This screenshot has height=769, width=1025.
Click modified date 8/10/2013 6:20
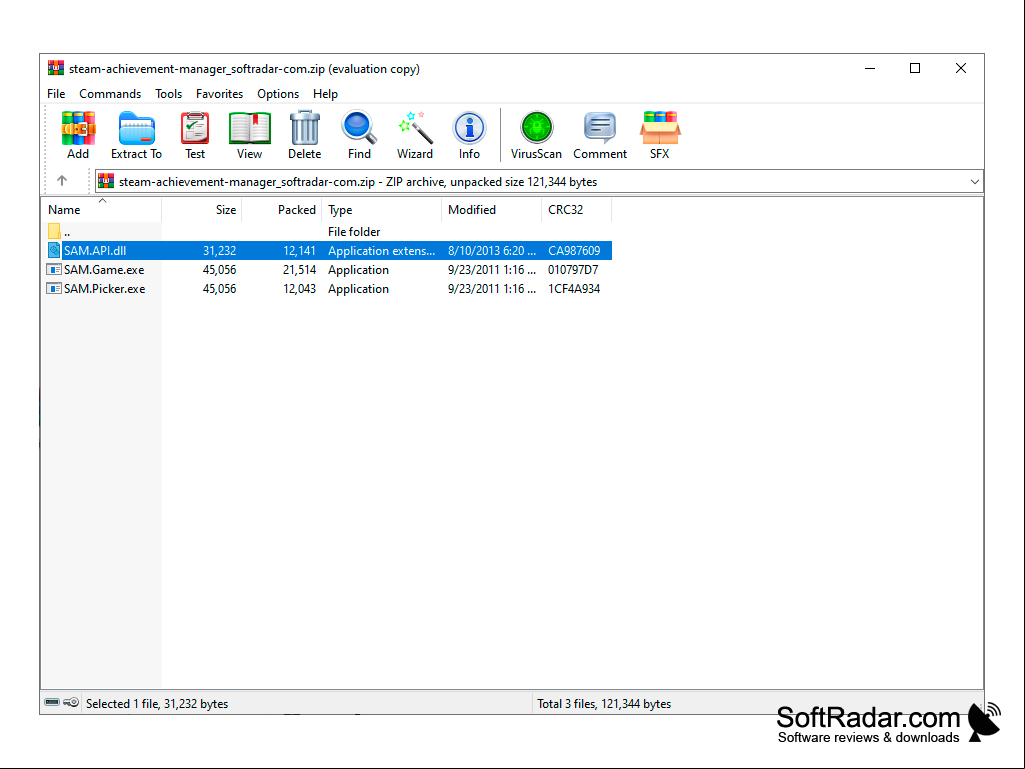point(492,250)
